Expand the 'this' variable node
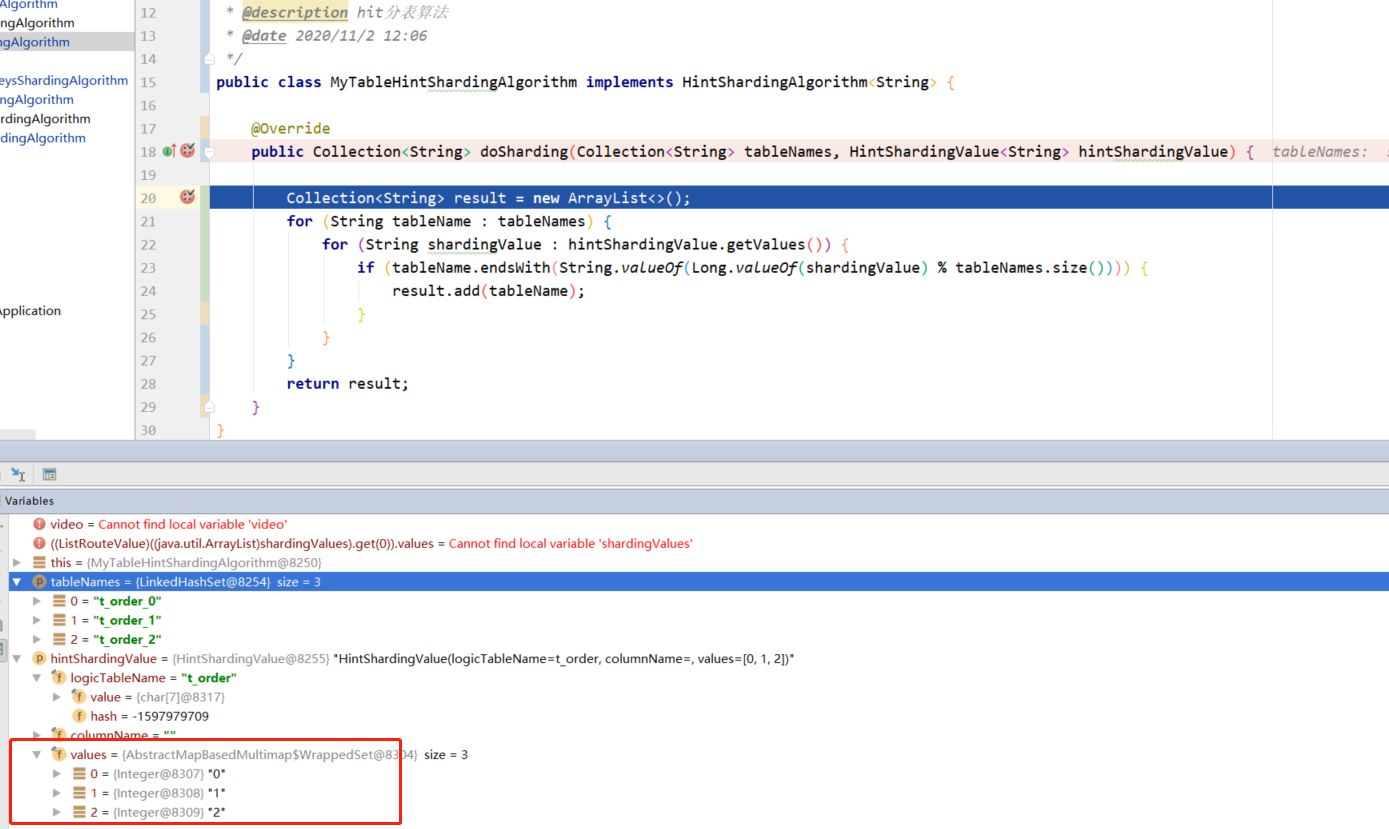1389x829 pixels. pyautogui.click(x=17, y=563)
